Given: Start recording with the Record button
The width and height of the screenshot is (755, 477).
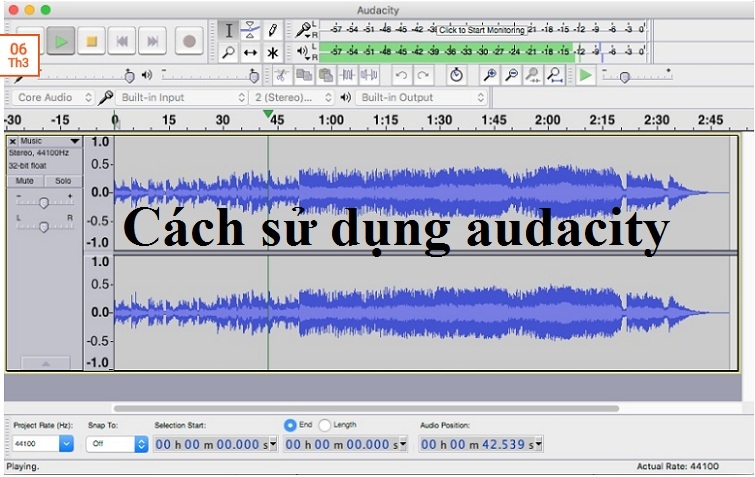Looking at the screenshot, I should tap(189, 41).
